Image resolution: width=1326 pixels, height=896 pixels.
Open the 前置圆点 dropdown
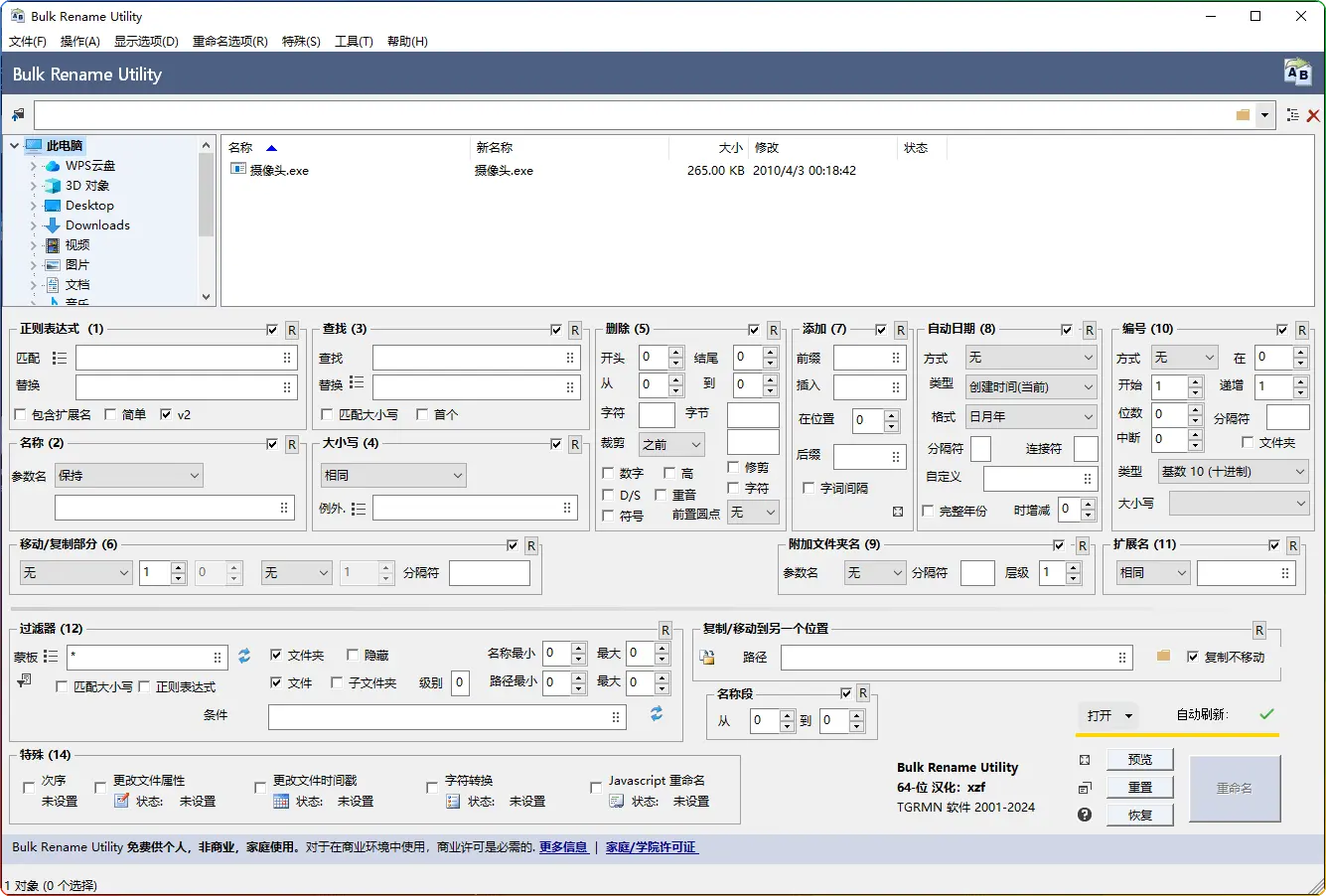click(x=752, y=513)
